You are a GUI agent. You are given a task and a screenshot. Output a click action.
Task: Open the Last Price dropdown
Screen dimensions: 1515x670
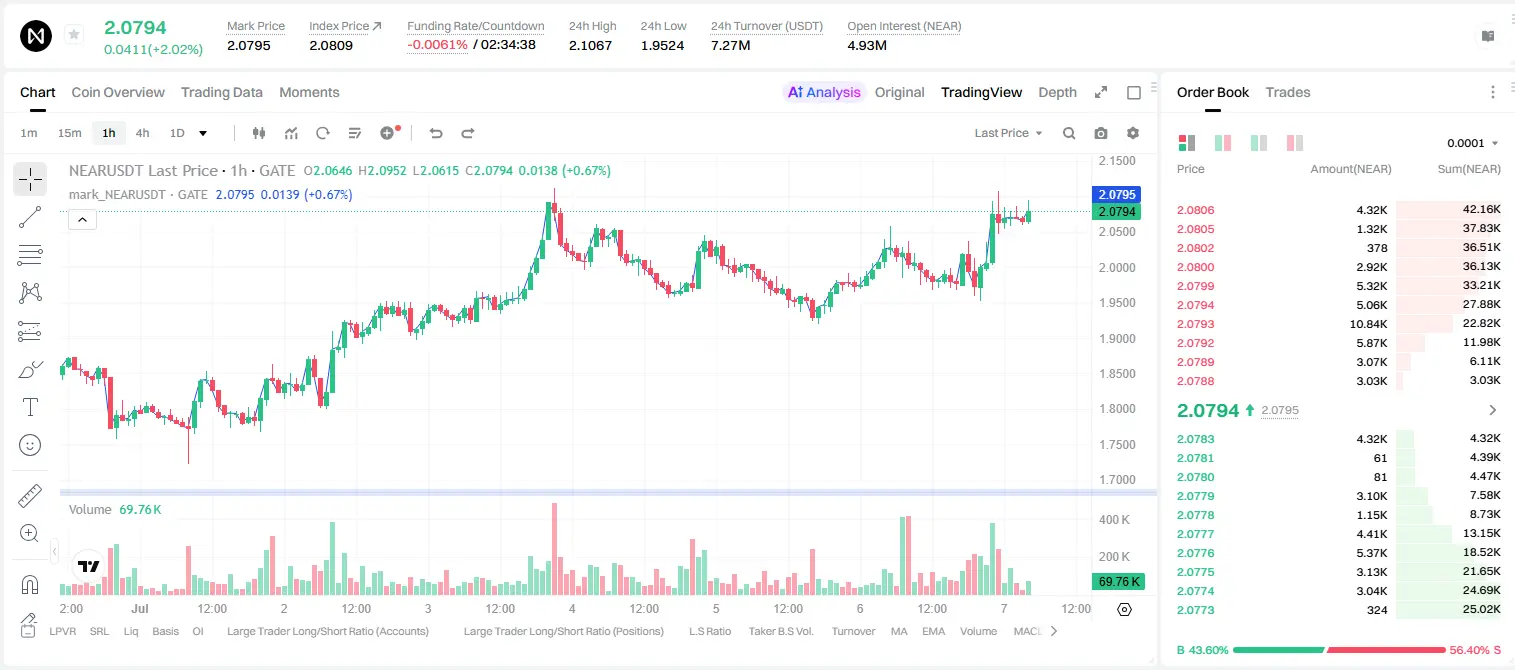coord(1008,133)
